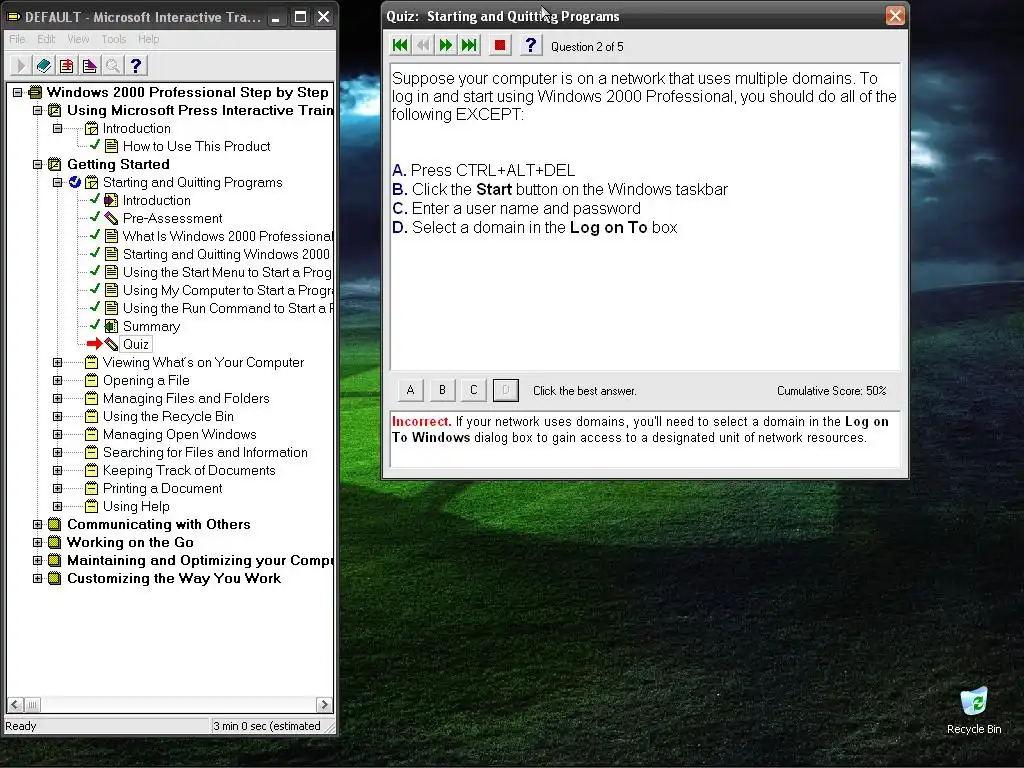Screen dimensions: 1024x768
Task: Open What Is Windows 2000 Professional lesson
Action: (228, 236)
